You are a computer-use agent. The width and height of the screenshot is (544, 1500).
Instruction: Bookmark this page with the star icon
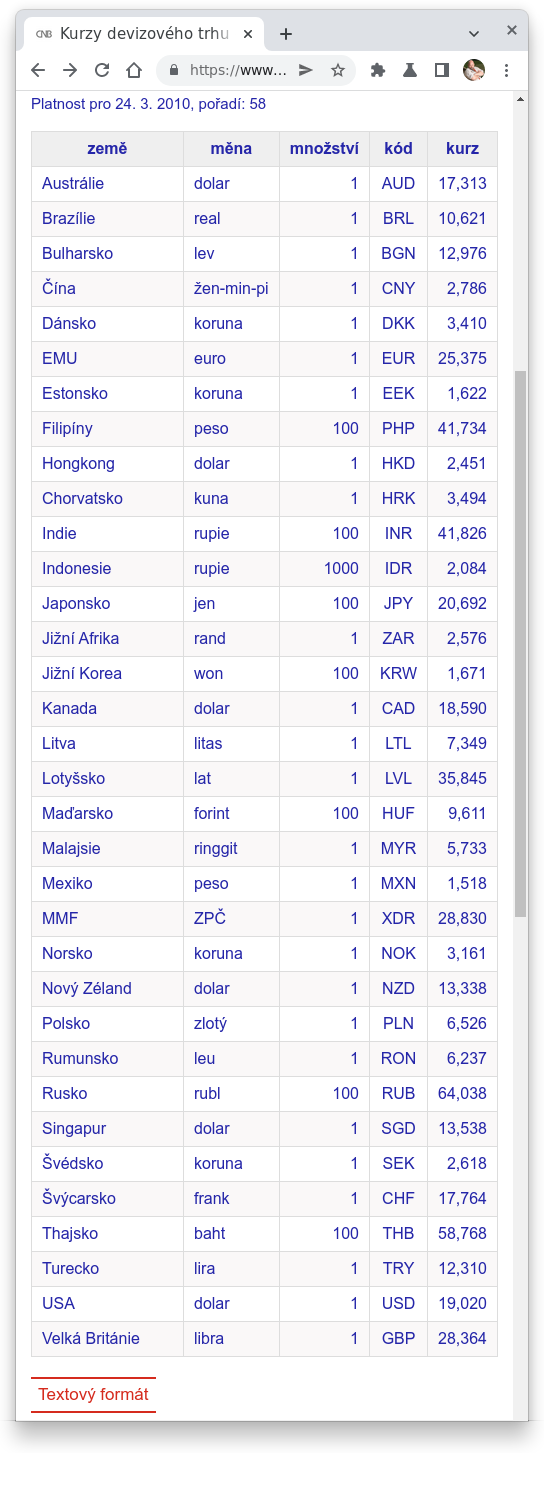[338, 70]
